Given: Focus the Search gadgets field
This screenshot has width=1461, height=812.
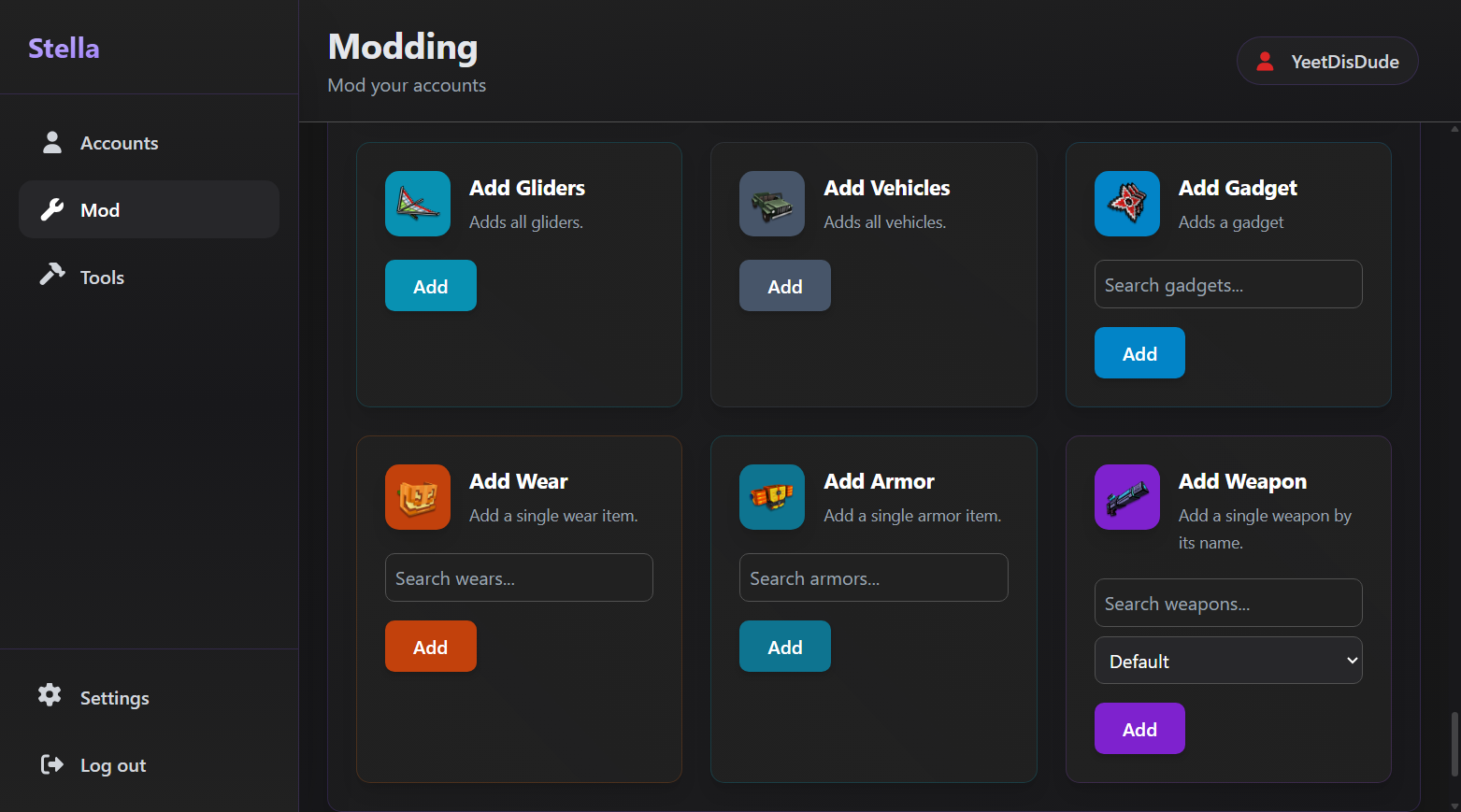Looking at the screenshot, I should [x=1227, y=285].
